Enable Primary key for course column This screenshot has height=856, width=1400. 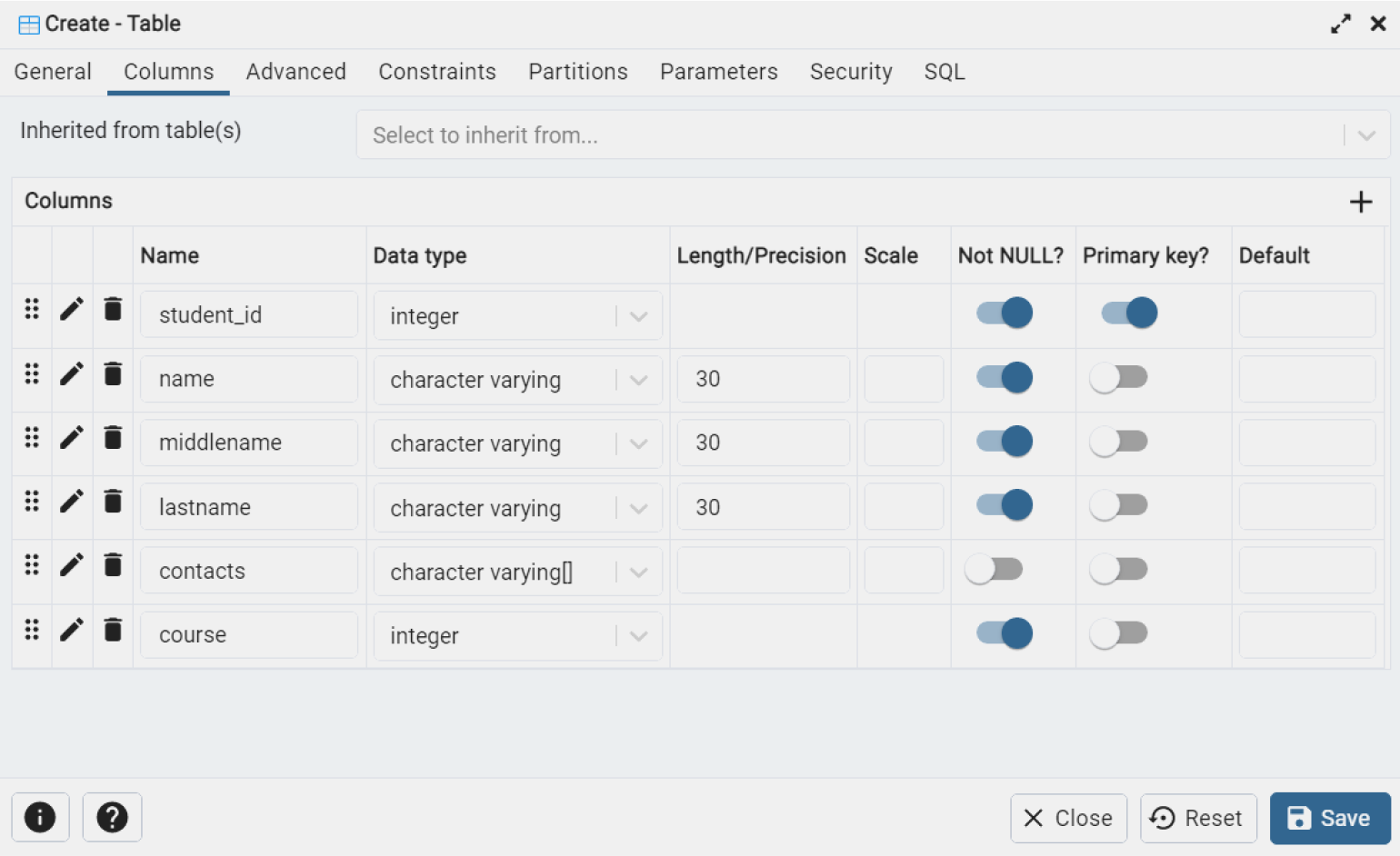coord(1118,632)
